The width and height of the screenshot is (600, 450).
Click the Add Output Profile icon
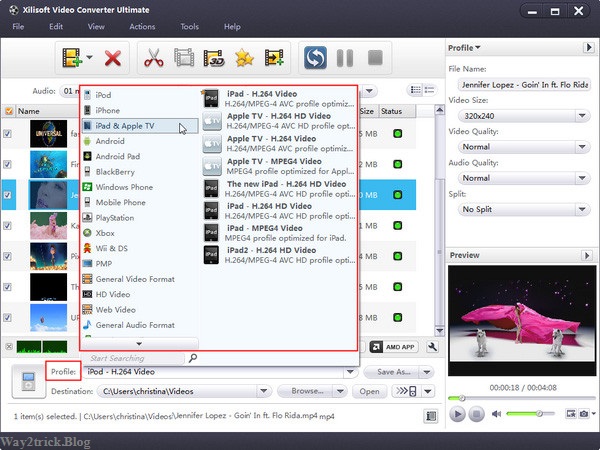click(x=274, y=58)
